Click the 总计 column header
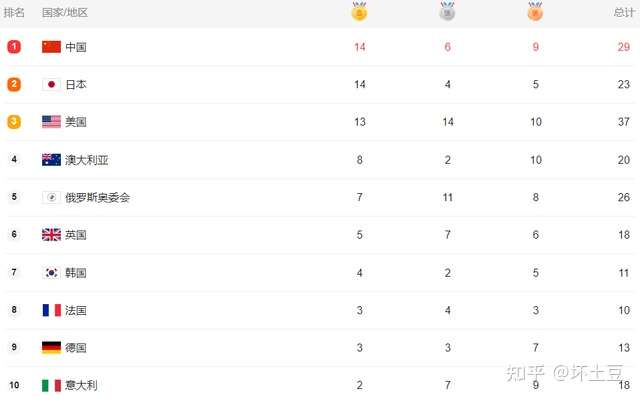 click(624, 12)
